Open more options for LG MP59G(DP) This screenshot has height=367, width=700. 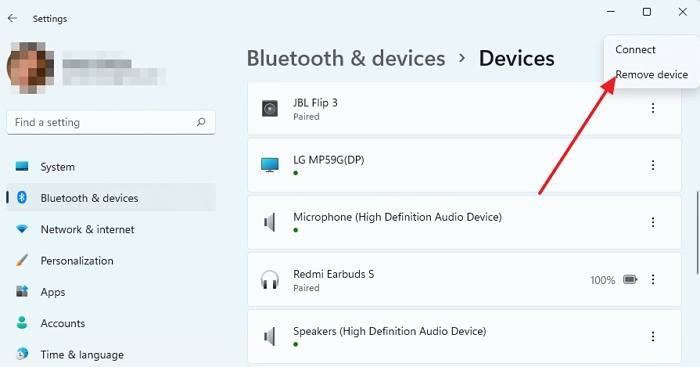(x=653, y=165)
